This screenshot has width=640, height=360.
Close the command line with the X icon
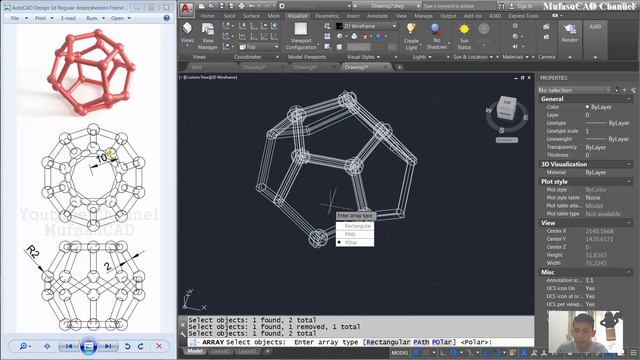(x=182, y=325)
